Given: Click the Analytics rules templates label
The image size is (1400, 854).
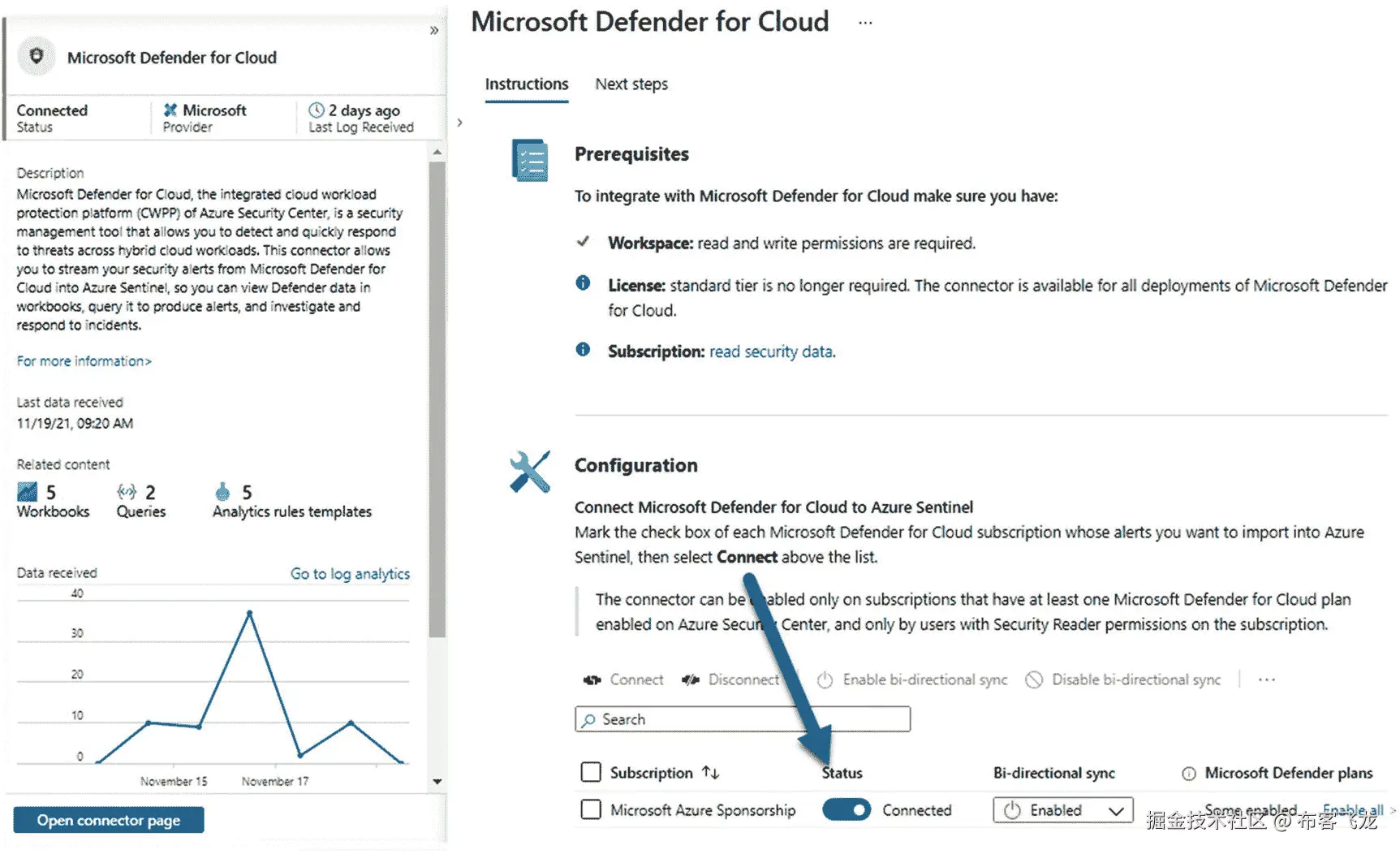Looking at the screenshot, I should [292, 512].
